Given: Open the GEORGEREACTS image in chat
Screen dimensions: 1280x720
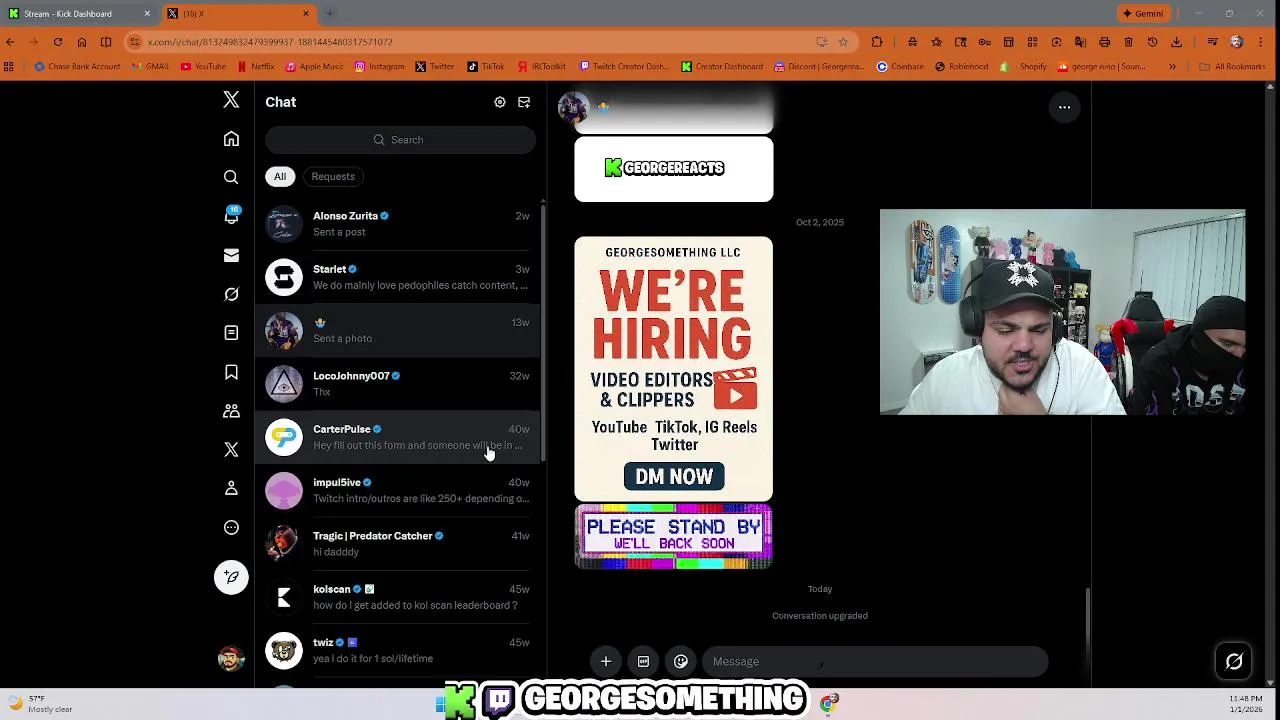Looking at the screenshot, I should point(673,169).
